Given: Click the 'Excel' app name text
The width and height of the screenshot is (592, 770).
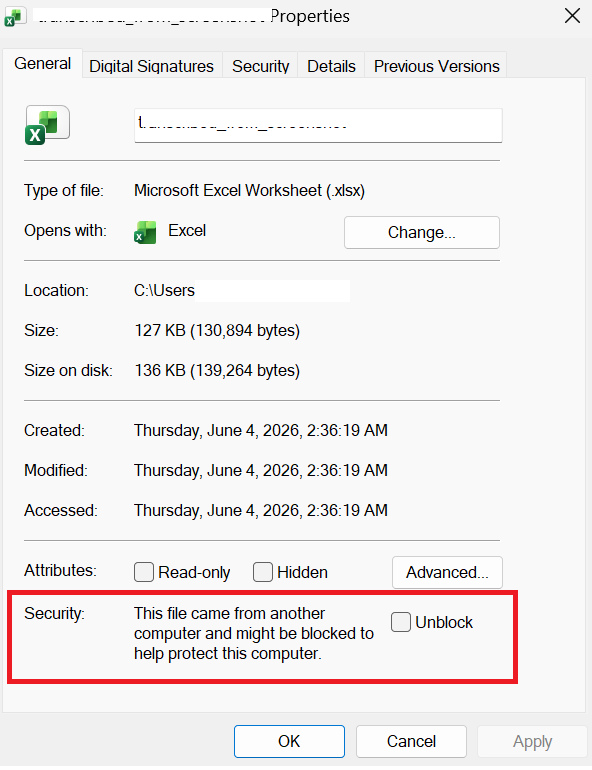Looking at the screenshot, I should click(187, 230).
